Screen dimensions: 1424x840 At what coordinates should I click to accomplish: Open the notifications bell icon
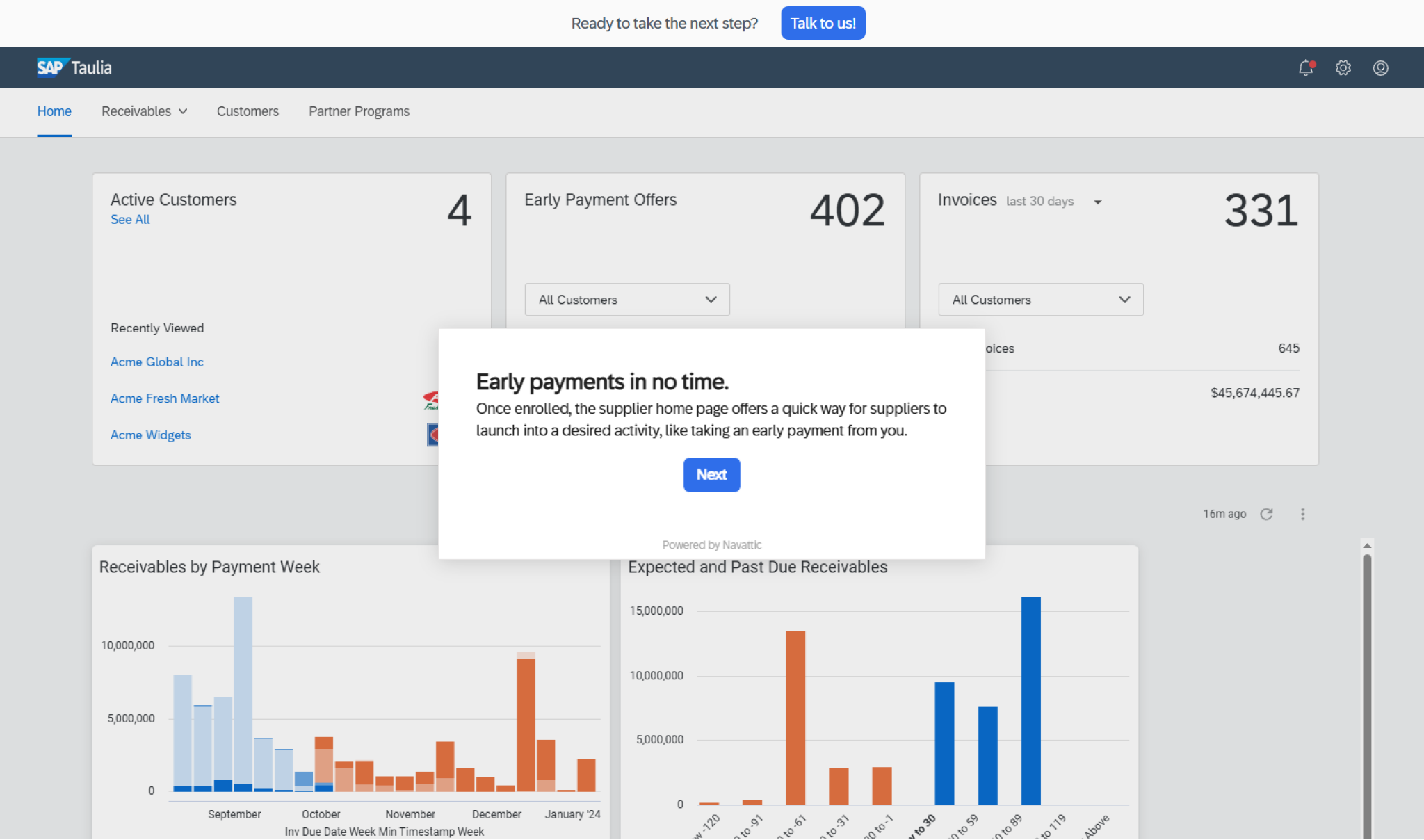tap(1306, 67)
